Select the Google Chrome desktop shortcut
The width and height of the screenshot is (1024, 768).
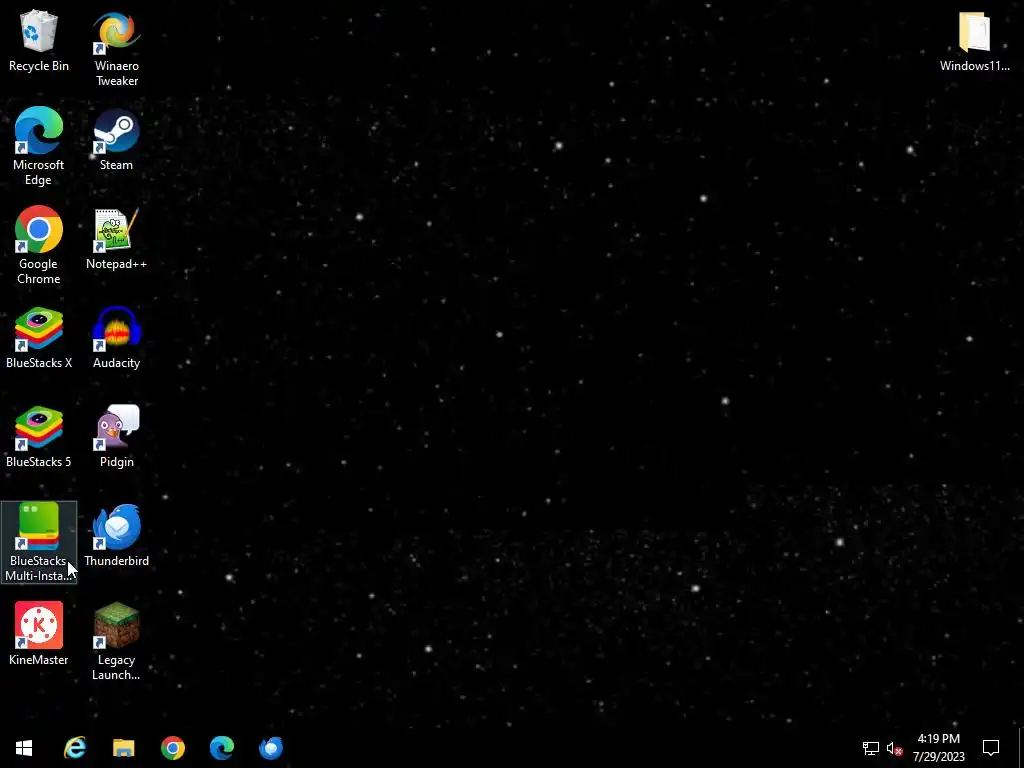pyautogui.click(x=39, y=246)
